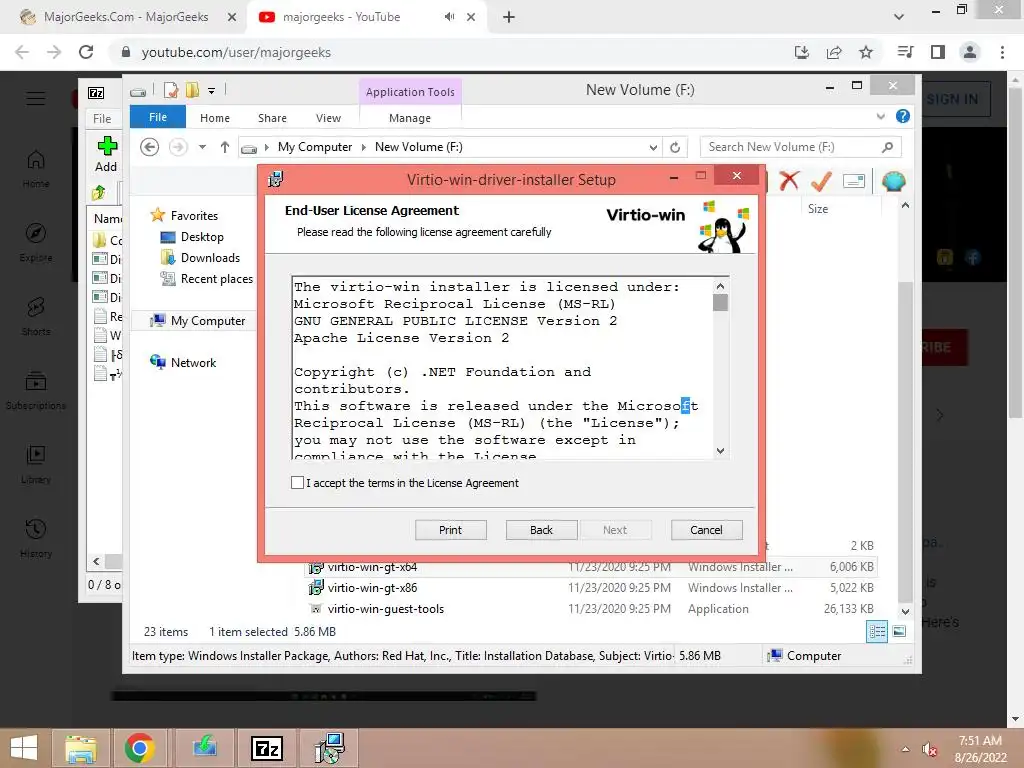Viewport: 1024px width, 768px height.
Task: Switch to MajorGeeks.Com browser tab
Action: [x=126, y=17]
